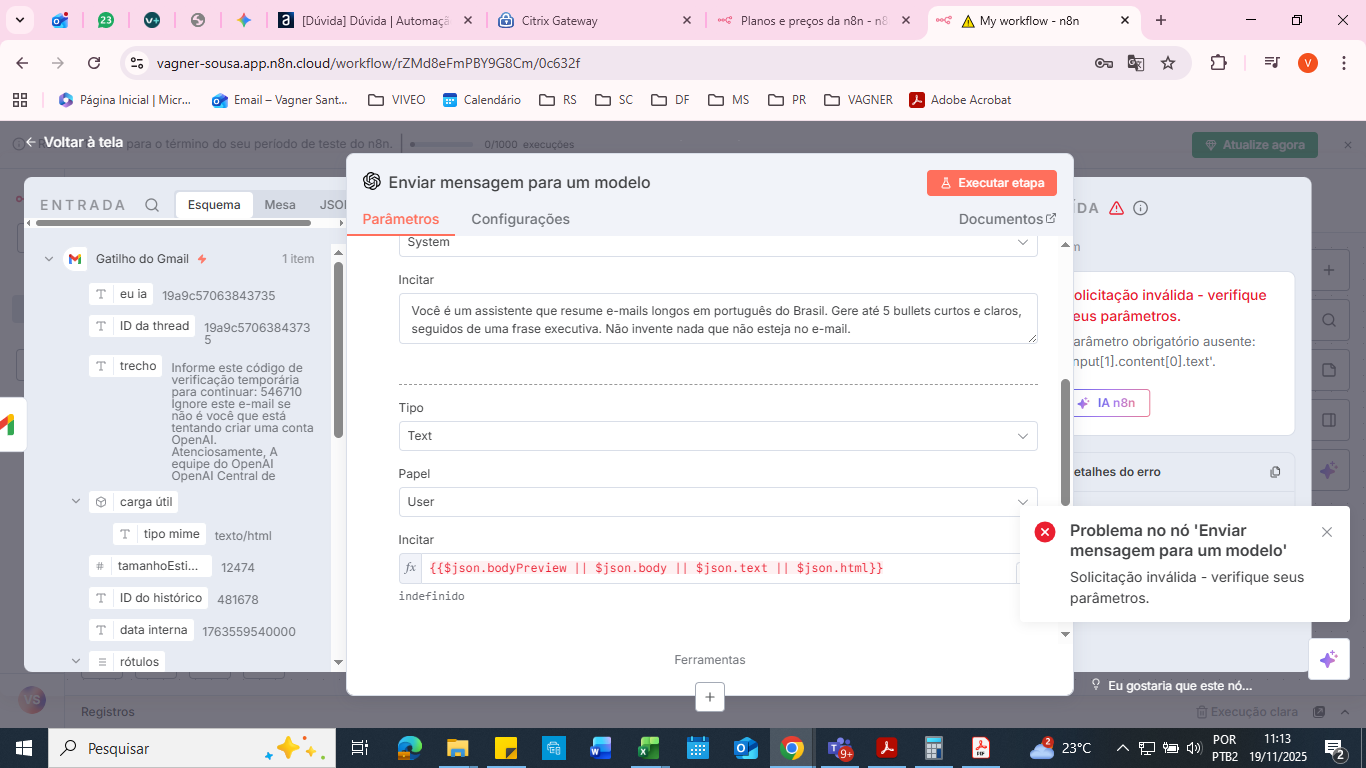
Task: Open the Adobe Acrobat bookmark
Action: pos(960,100)
